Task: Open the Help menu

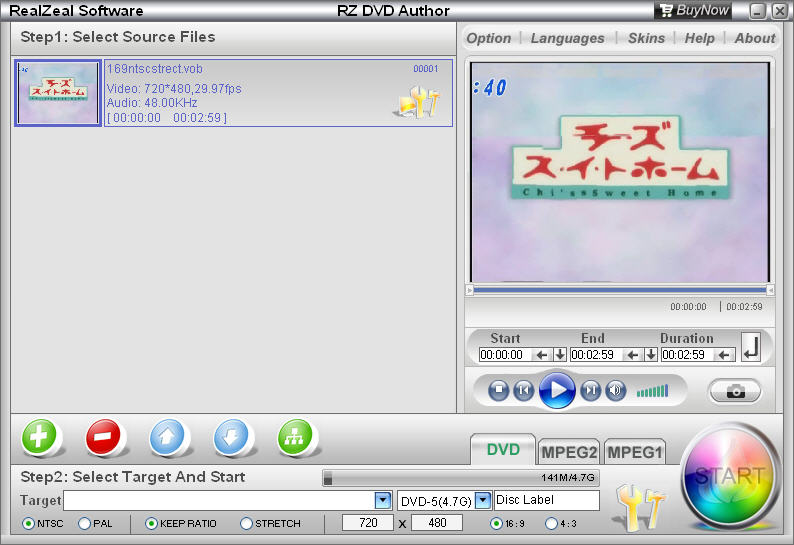Action: (x=699, y=38)
